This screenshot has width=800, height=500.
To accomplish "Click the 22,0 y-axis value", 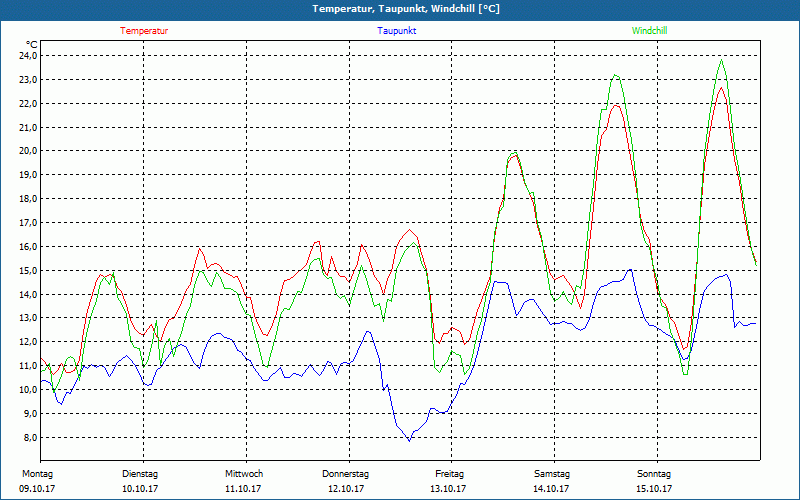I will [28, 104].
